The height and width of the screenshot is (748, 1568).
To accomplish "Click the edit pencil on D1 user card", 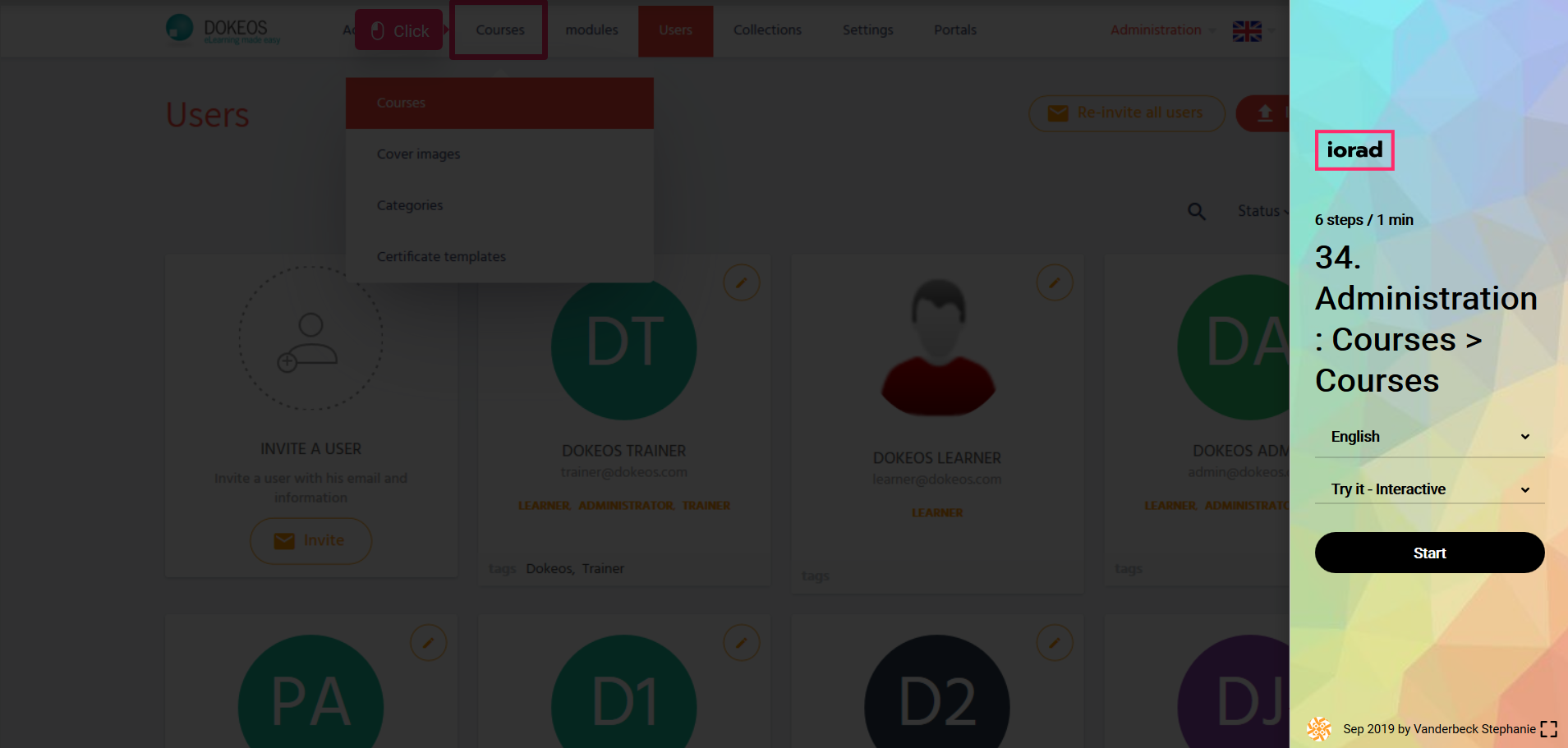I will click(x=741, y=643).
